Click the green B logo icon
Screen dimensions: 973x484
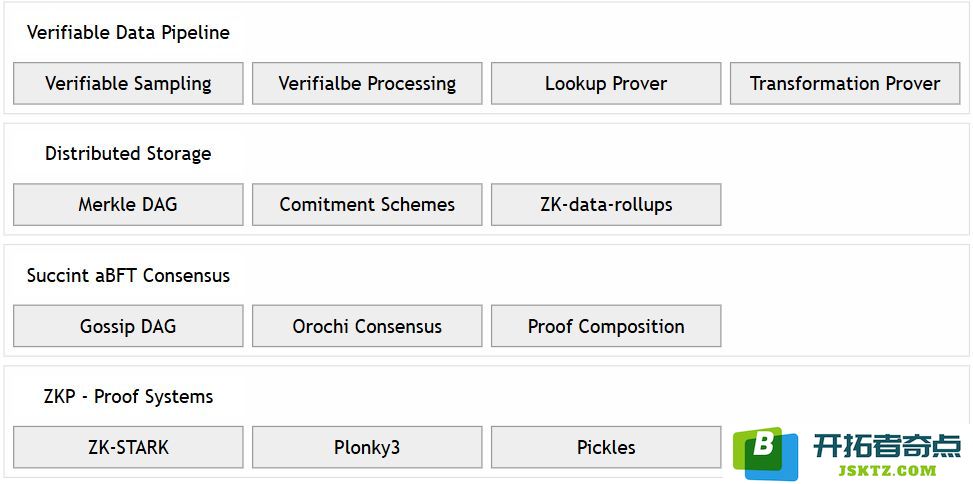pos(766,453)
